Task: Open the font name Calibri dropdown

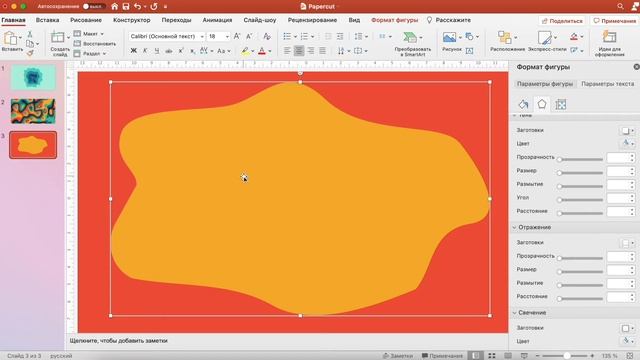Action: click(202, 37)
